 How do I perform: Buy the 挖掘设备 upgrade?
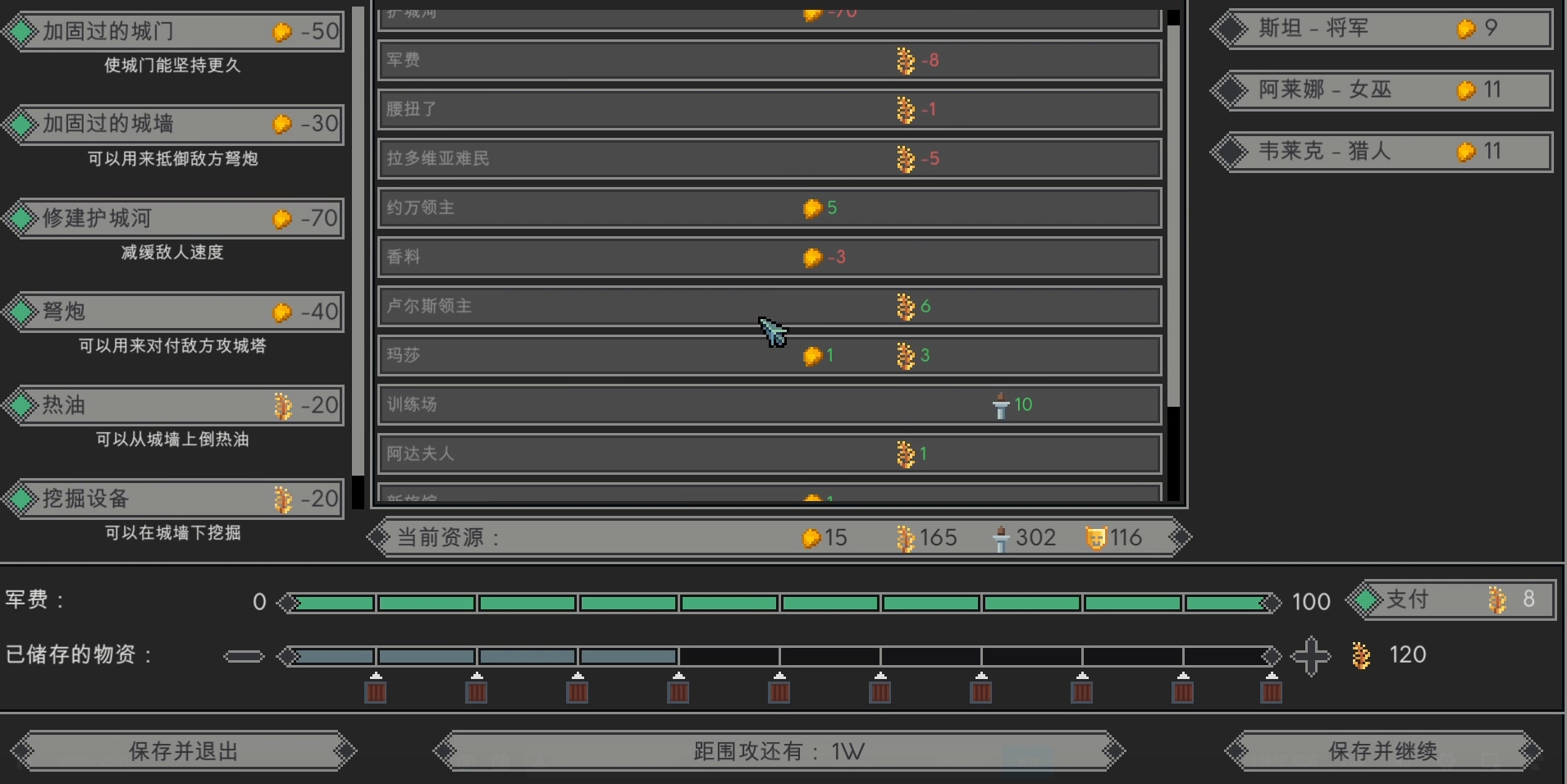(174, 499)
